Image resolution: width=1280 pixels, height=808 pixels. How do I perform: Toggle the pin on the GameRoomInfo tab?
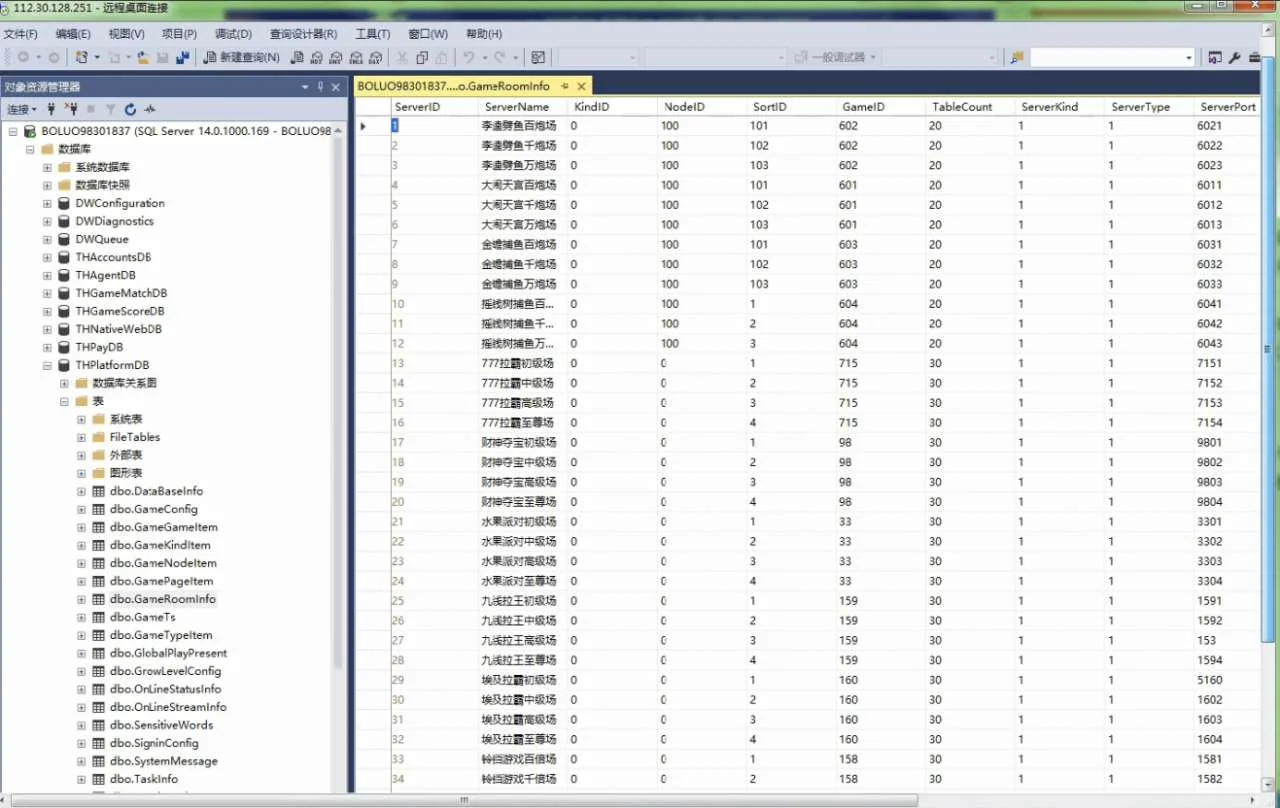pos(565,87)
